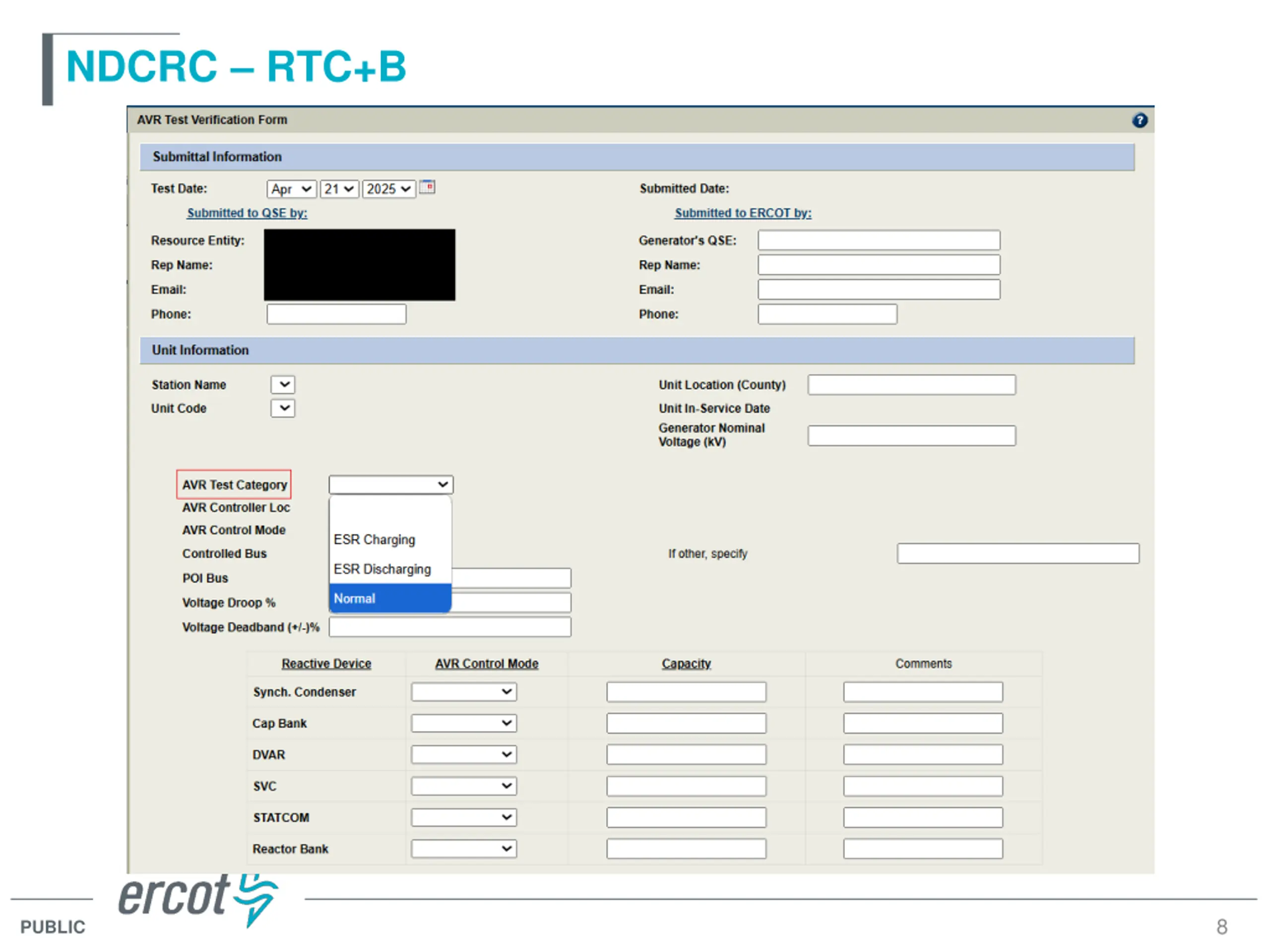Focus the Generator's QSE input field
Viewport: 1270px width, 952px height.
click(879, 240)
